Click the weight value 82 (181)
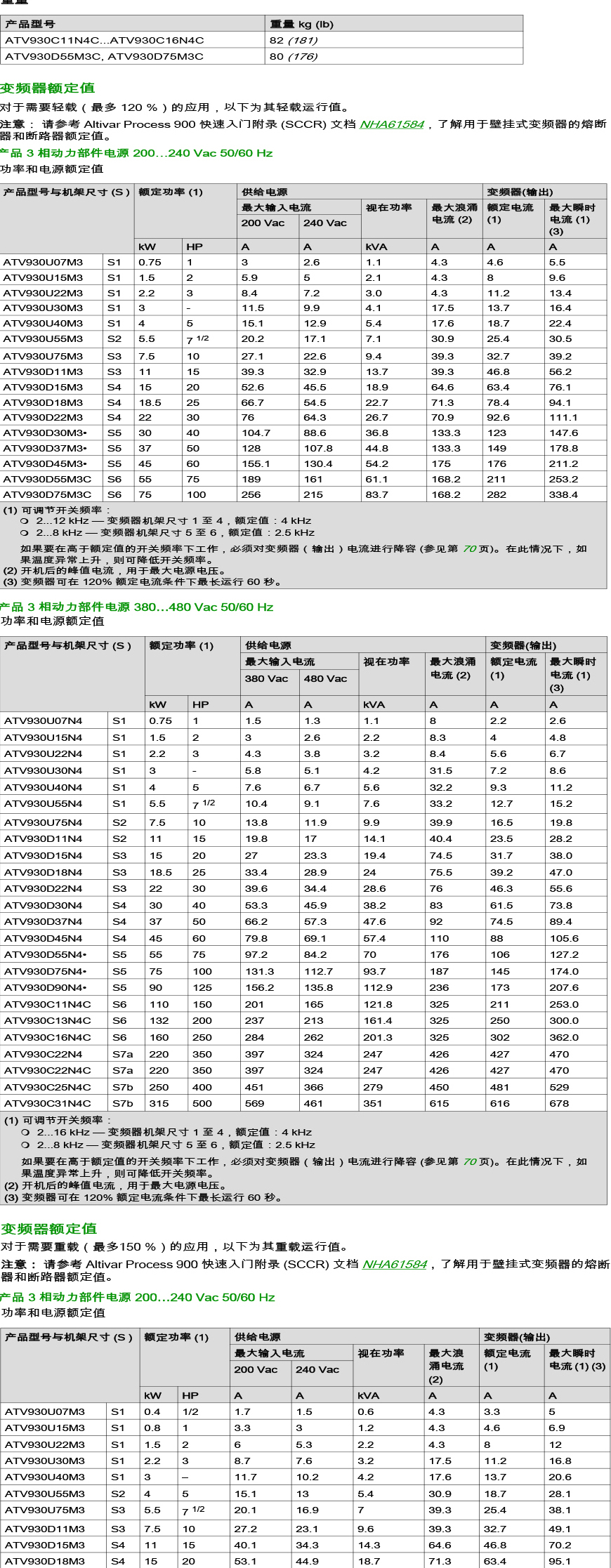Image resolution: width=611 pixels, height=1568 pixels. tap(294, 40)
